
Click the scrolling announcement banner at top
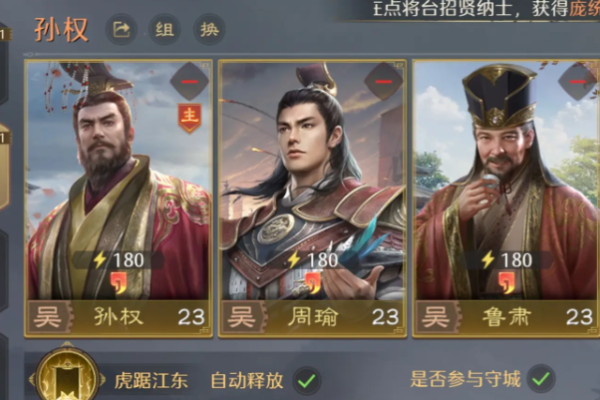point(487,9)
